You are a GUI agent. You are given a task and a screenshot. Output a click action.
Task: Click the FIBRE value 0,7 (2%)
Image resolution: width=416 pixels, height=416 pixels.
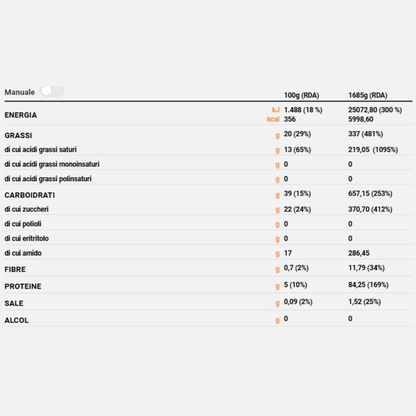(x=296, y=268)
